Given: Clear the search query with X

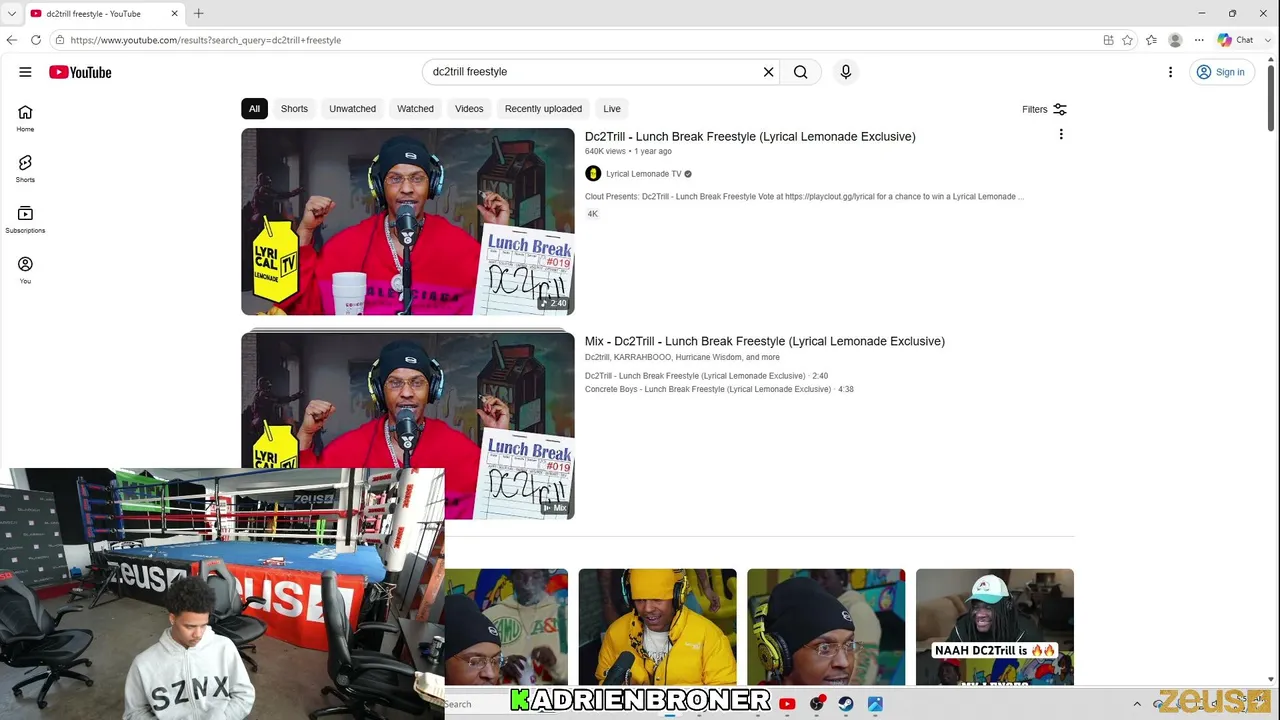Looking at the screenshot, I should point(768,72).
